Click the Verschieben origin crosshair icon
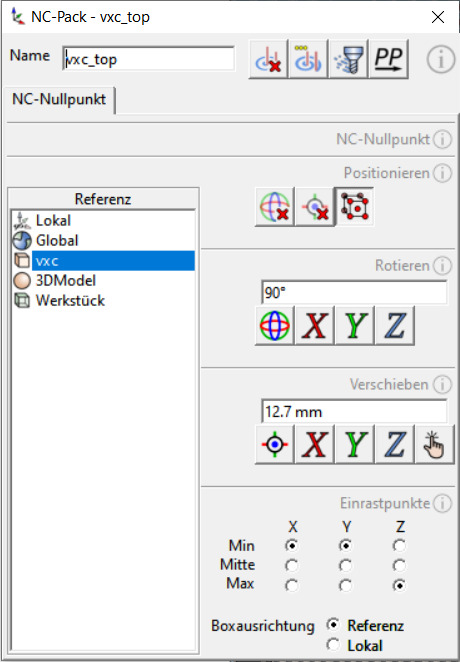The image size is (460, 662). click(274, 445)
